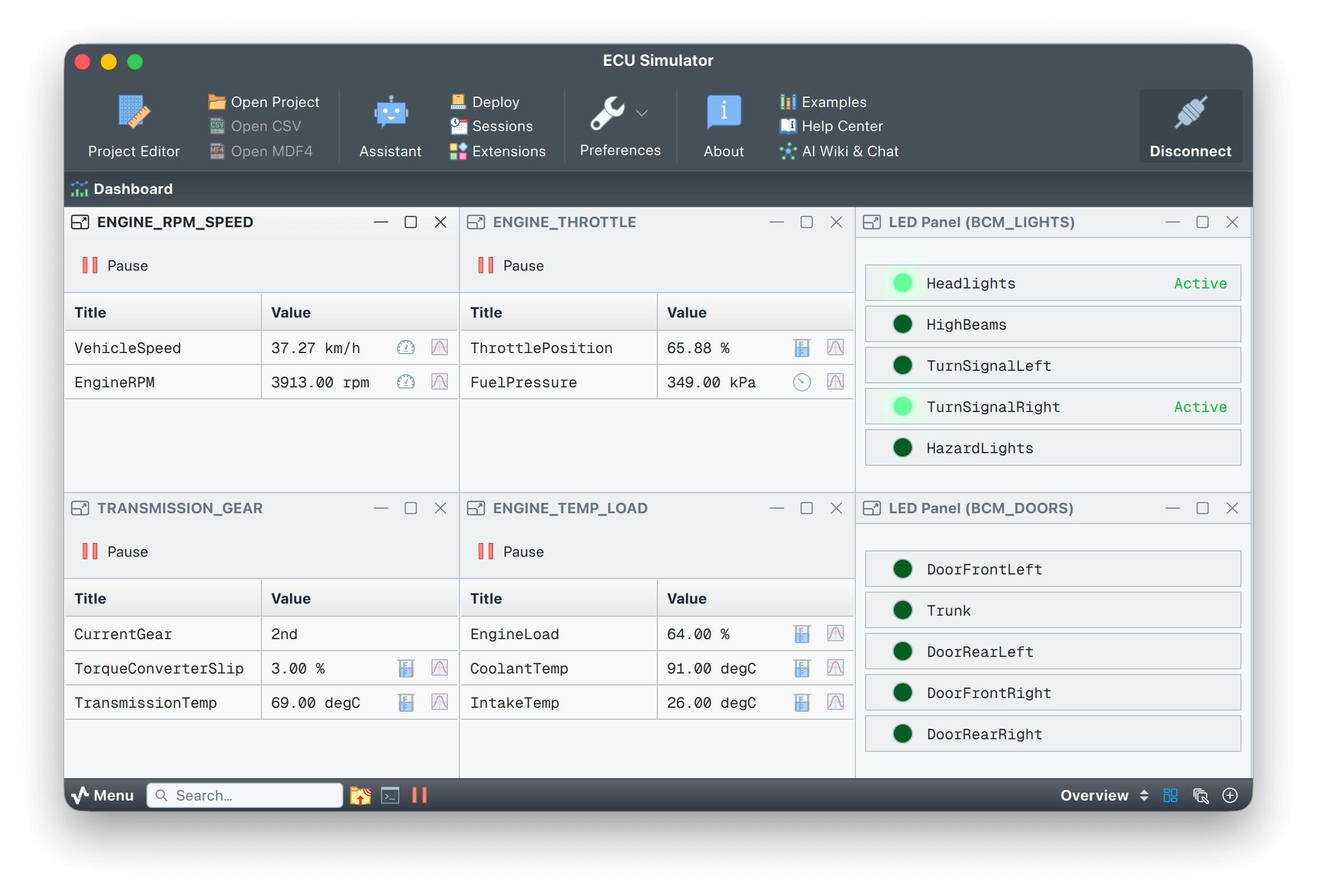Pop out ENGINE_RPM_SPEED panel icon
The height and width of the screenshot is (896, 1317).
(x=80, y=222)
